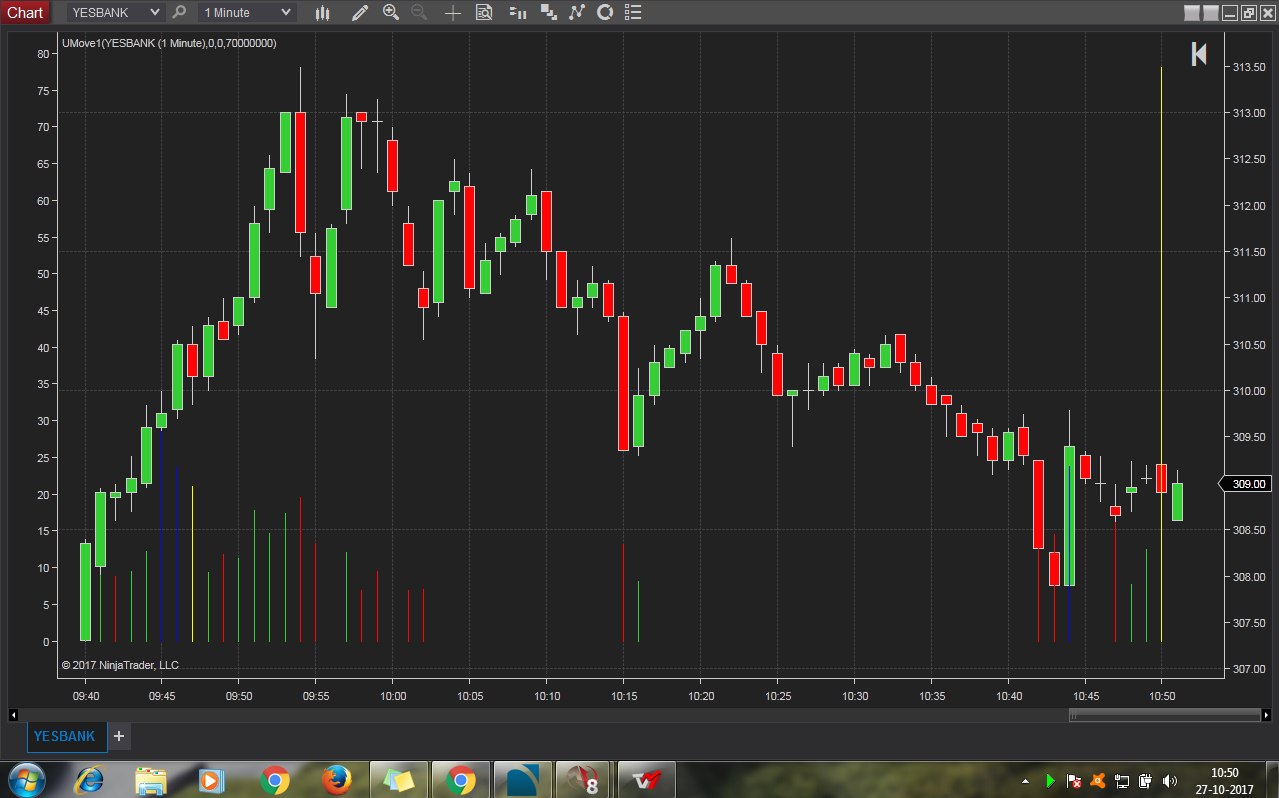The width and height of the screenshot is (1279, 798).
Task: Switch to the NinjaTrader taskbar item
Action: pos(523,780)
